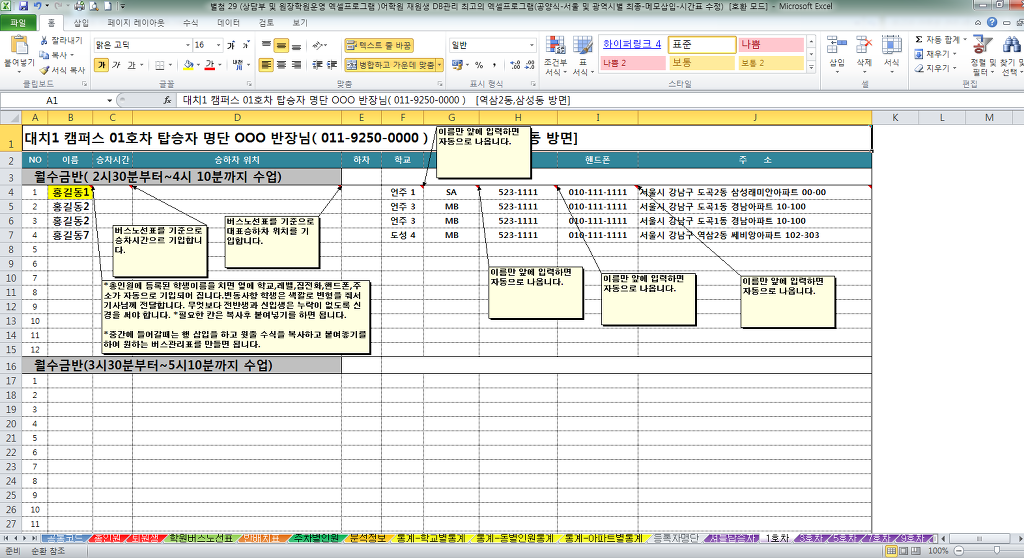Click the Insert Function fx icon
The image size is (1024, 558).
pos(167,101)
